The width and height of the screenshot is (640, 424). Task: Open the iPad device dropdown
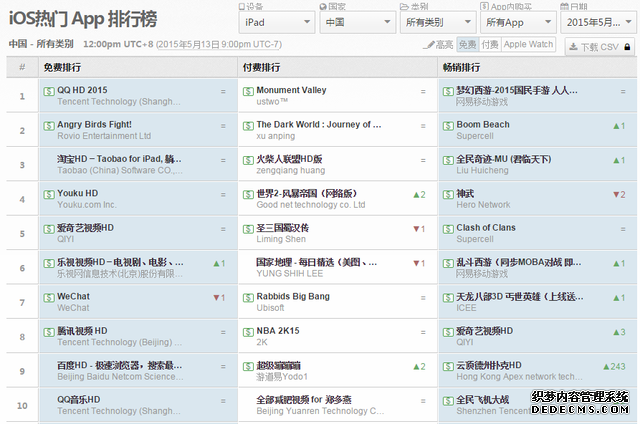click(276, 22)
